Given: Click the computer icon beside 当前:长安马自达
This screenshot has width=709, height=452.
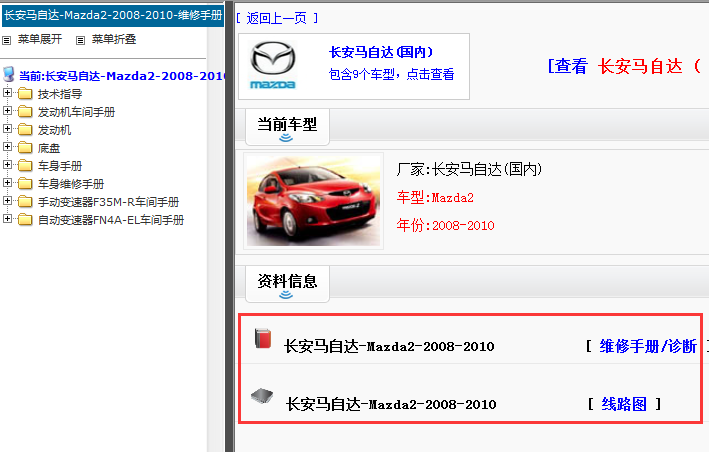Looking at the screenshot, I should (9, 74).
